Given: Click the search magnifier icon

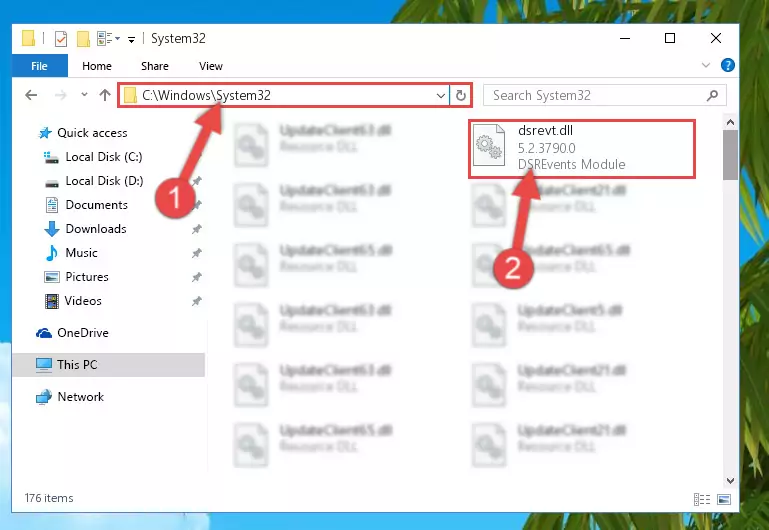Looking at the screenshot, I should [x=712, y=95].
